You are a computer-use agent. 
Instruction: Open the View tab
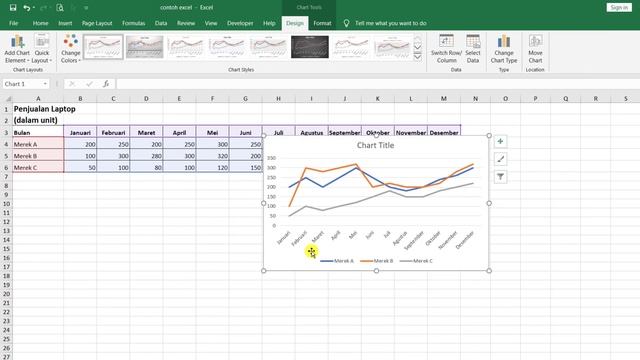click(211, 23)
